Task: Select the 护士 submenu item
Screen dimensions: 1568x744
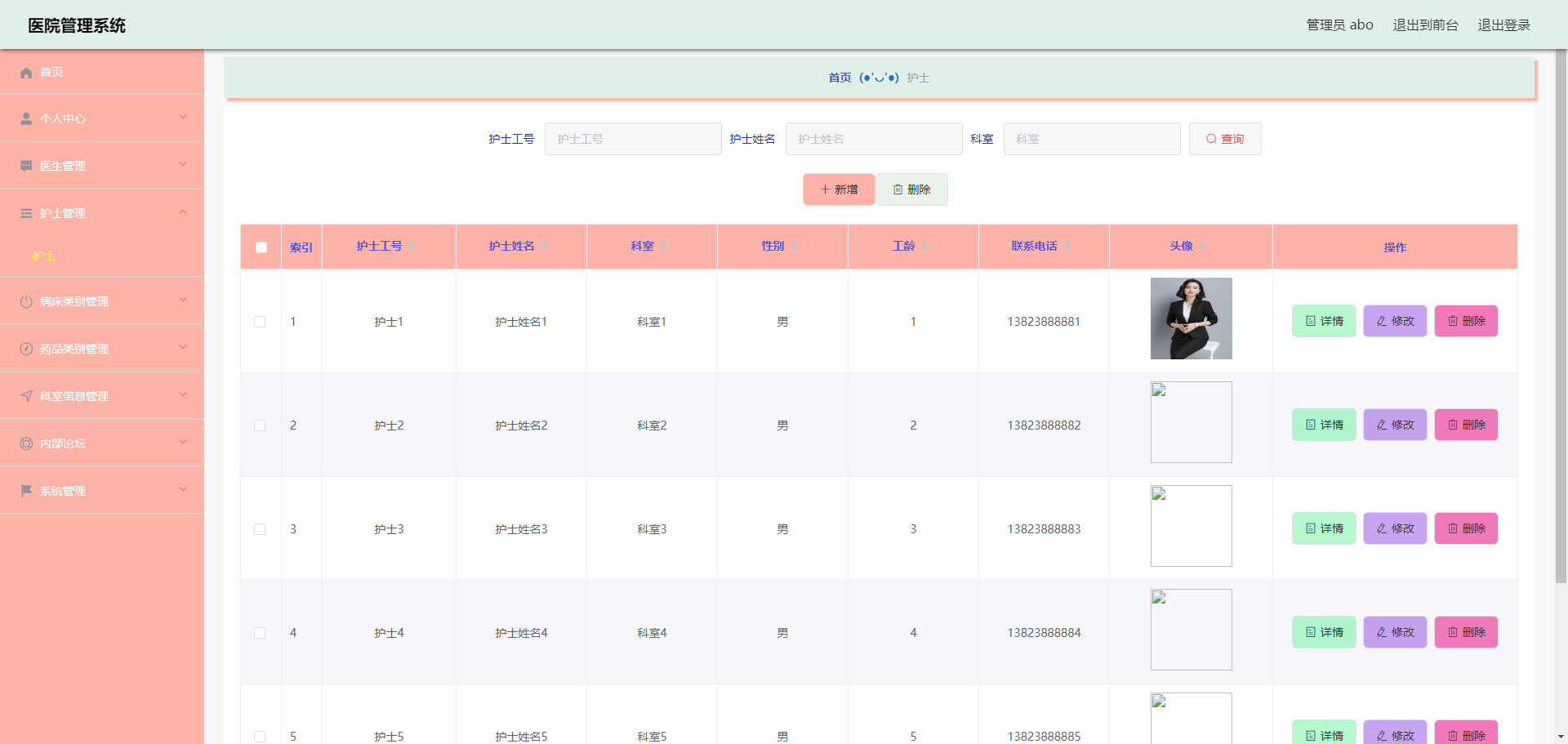Action: [x=44, y=256]
